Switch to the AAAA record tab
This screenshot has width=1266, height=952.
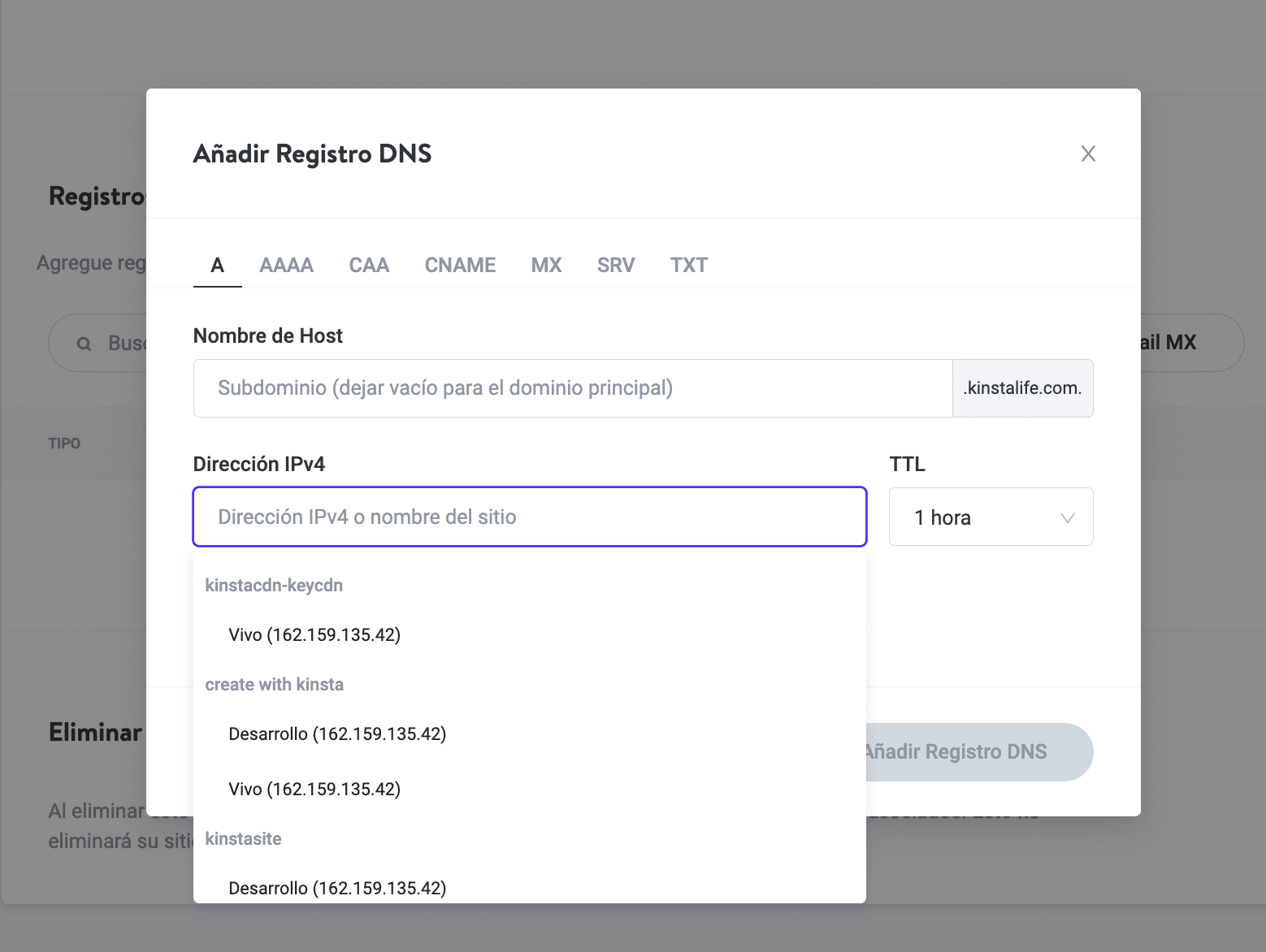coord(286,265)
